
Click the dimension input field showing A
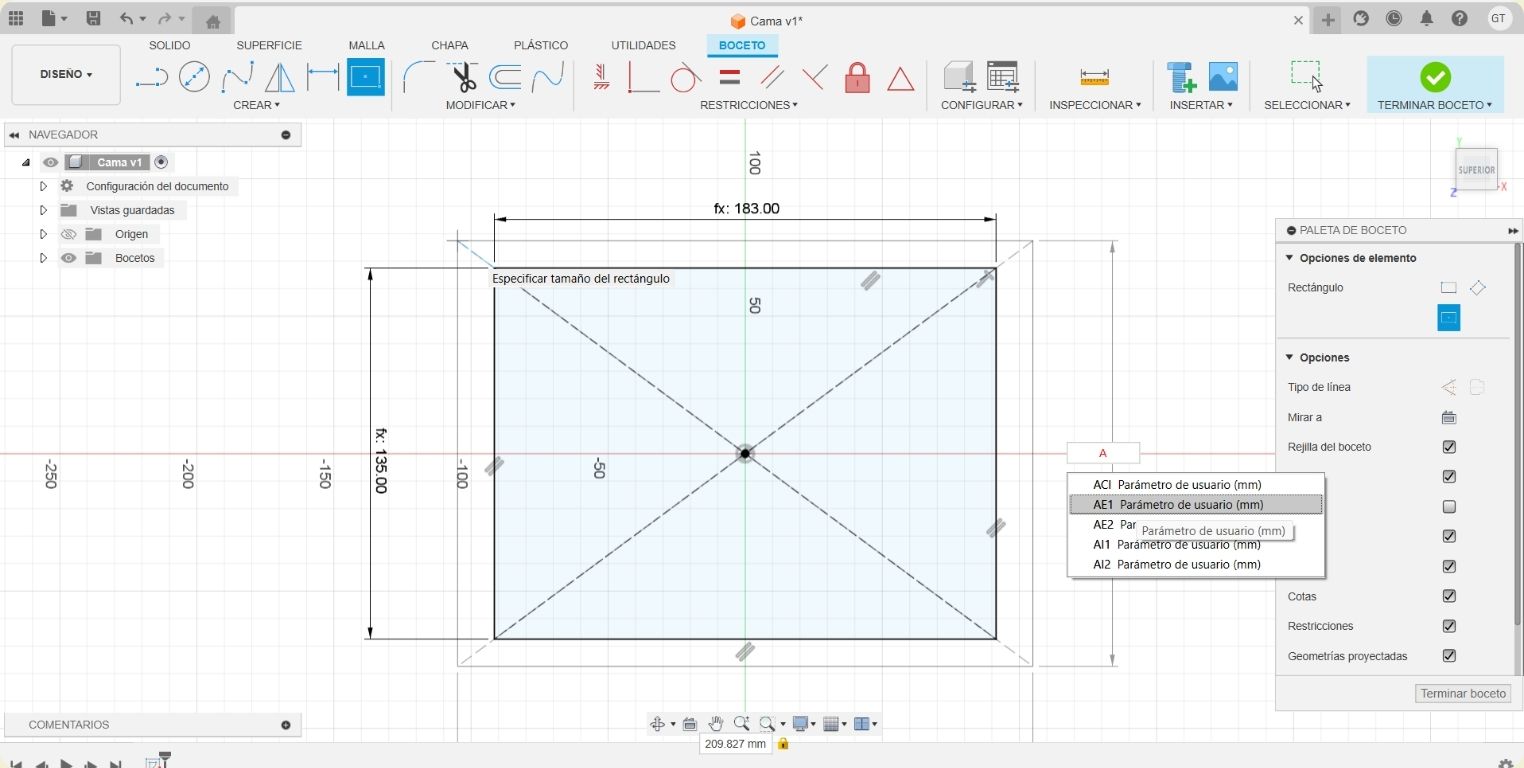[x=1103, y=453]
